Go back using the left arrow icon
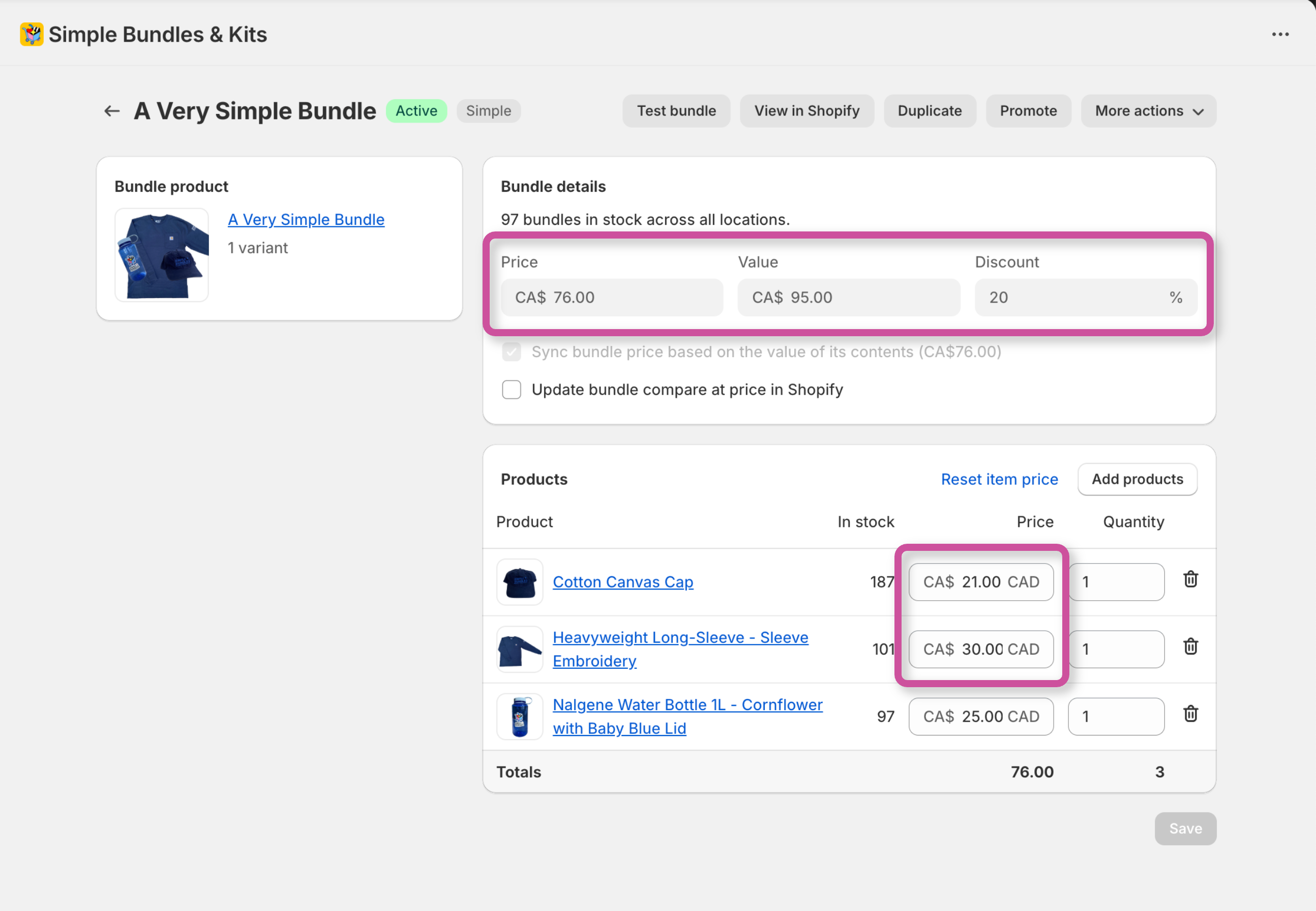 pyautogui.click(x=112, y=111)
